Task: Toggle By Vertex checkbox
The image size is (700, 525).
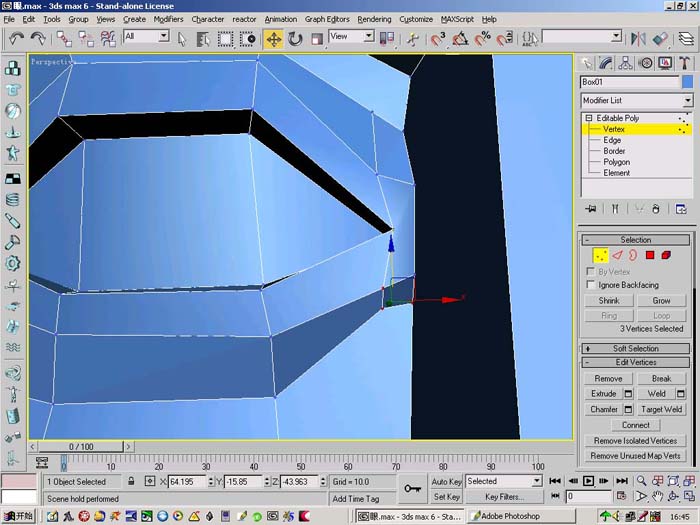Action: tap(590, 271)
